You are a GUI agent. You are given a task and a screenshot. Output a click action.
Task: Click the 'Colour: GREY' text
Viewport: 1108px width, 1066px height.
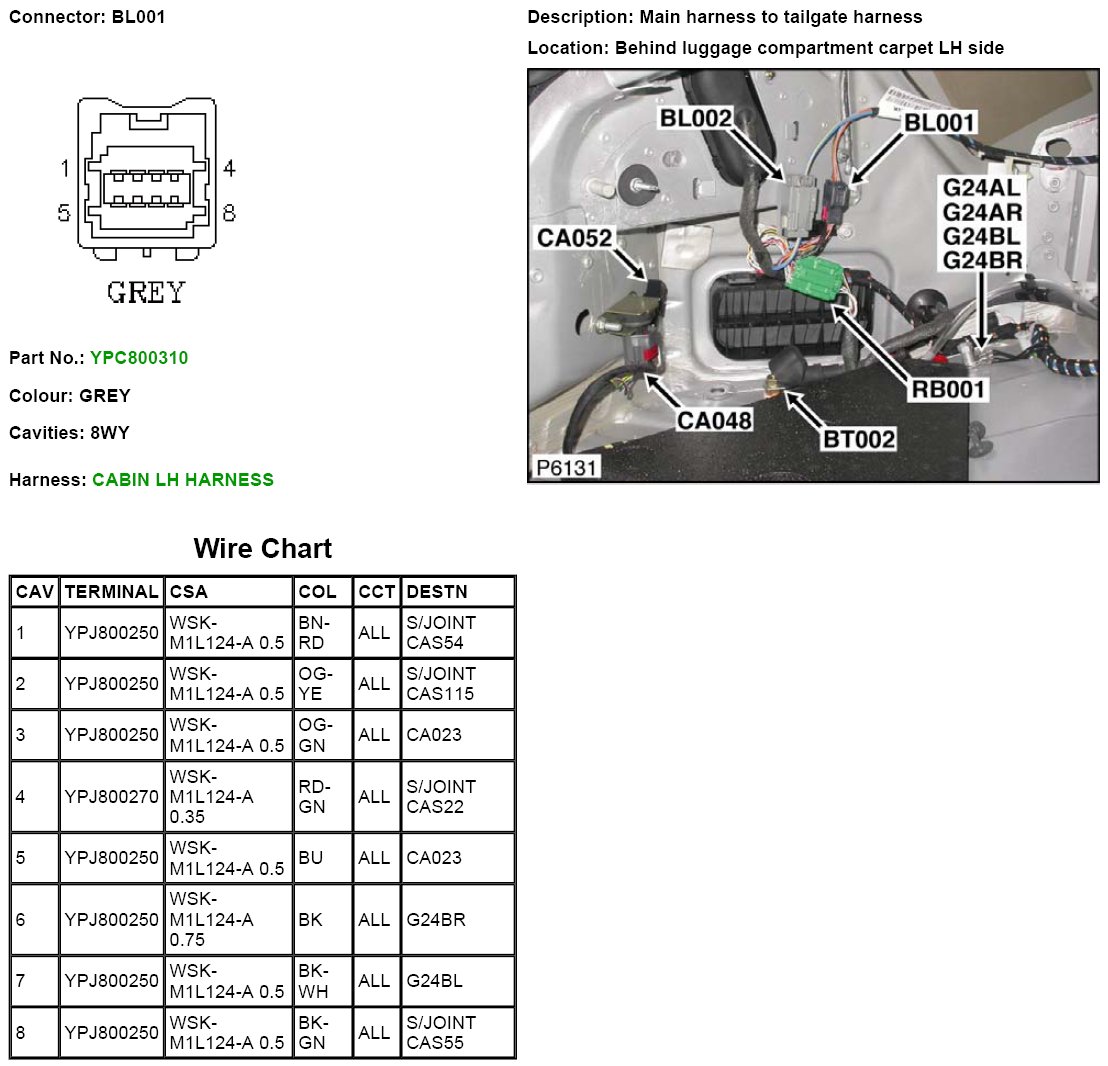(x=70, y=396)
